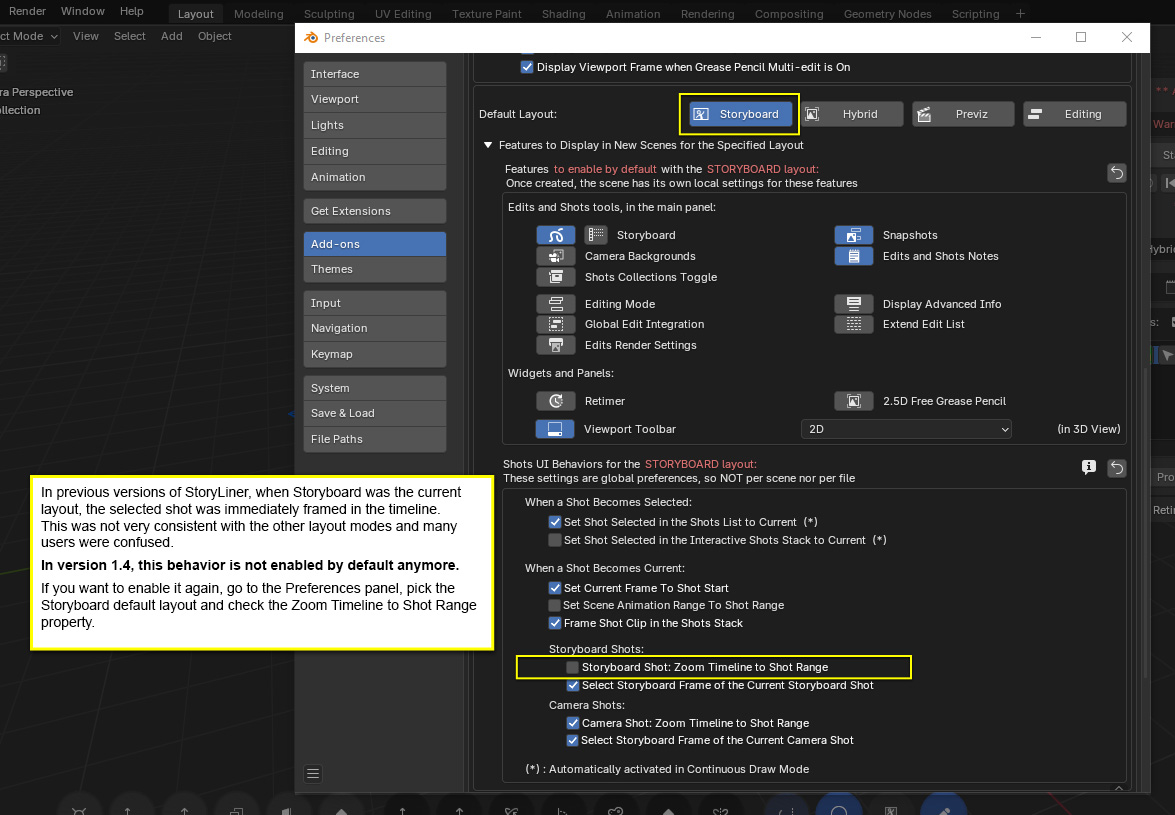Uncheck Display Viewport Frame when Grease Pencil Multi-edit
Viewport: 1175px width, 815px height.
527,67
